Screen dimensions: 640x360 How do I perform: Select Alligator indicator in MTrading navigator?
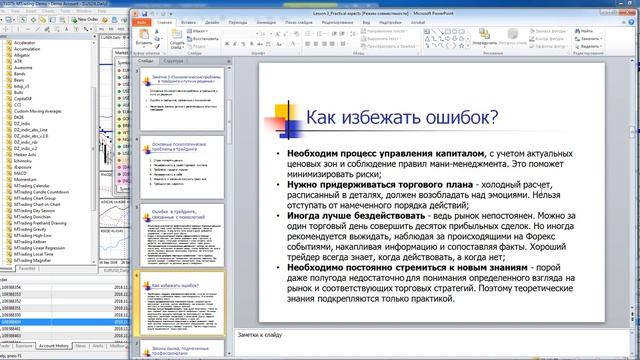pos(22,55)
